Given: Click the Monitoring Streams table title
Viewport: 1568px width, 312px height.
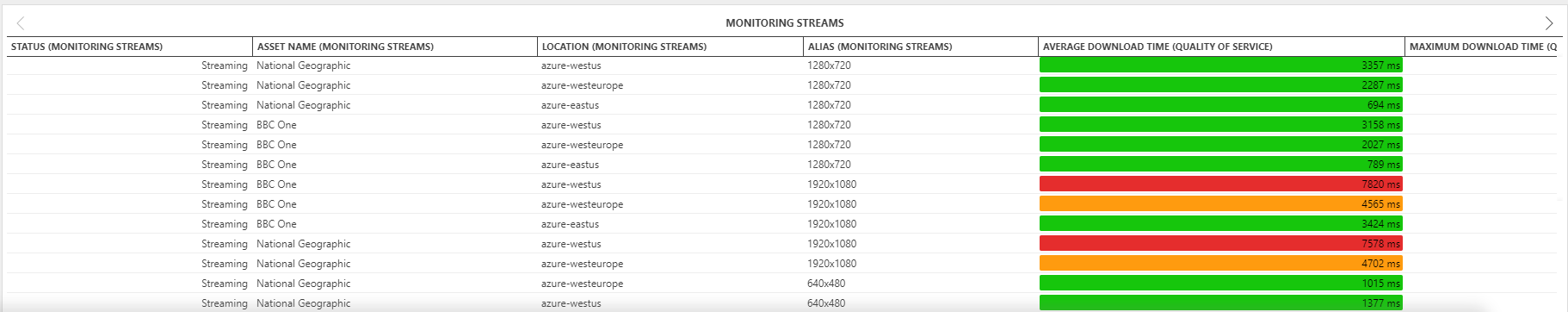Looking at the screenshot, I should click(x=784, y=23).
